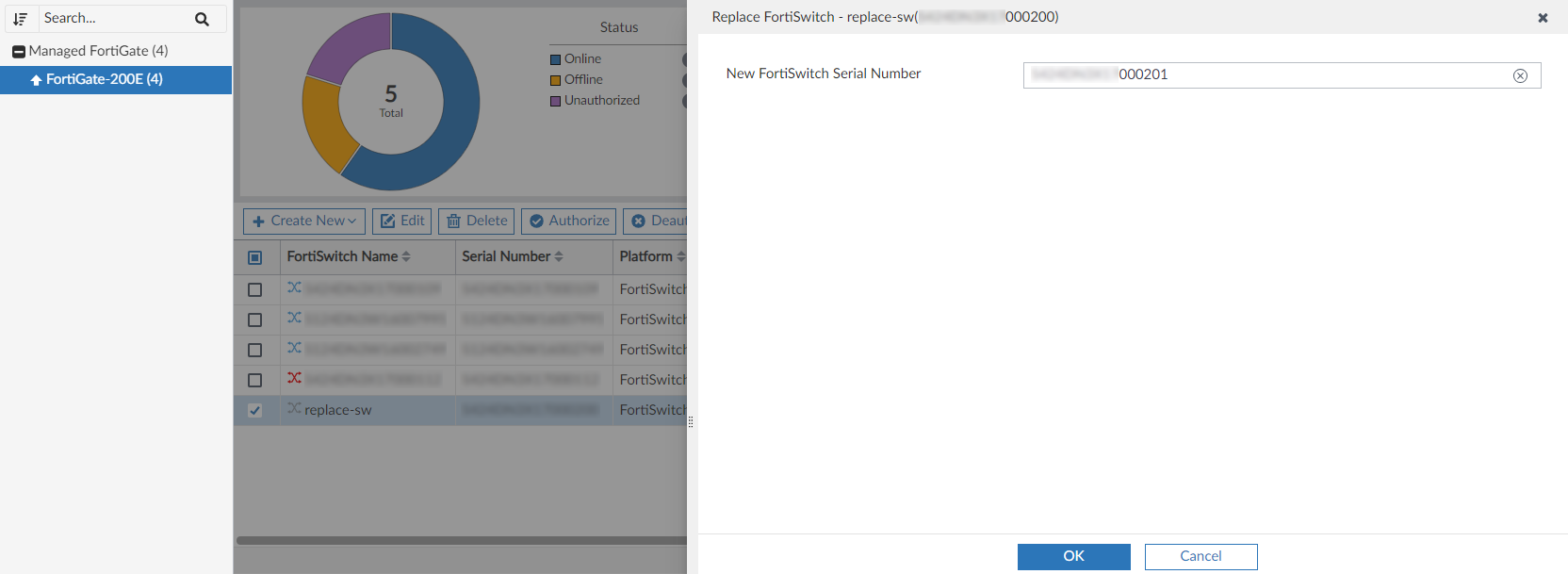Click the Delete button
This screenshot has width=1568, height=574.
click(x=476, y=221)
